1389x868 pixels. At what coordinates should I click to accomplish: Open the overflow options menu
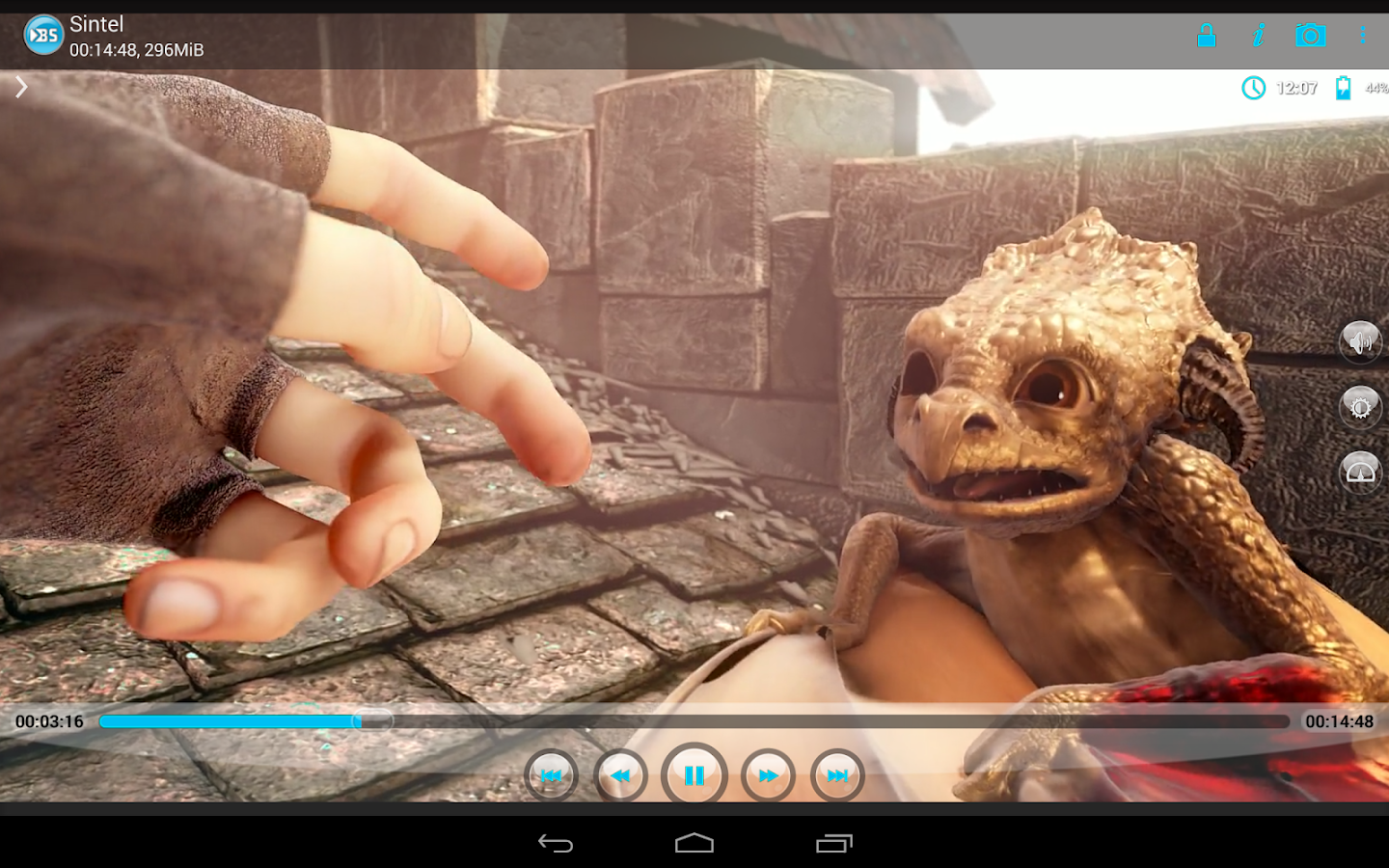click(x=1363, y=35)
